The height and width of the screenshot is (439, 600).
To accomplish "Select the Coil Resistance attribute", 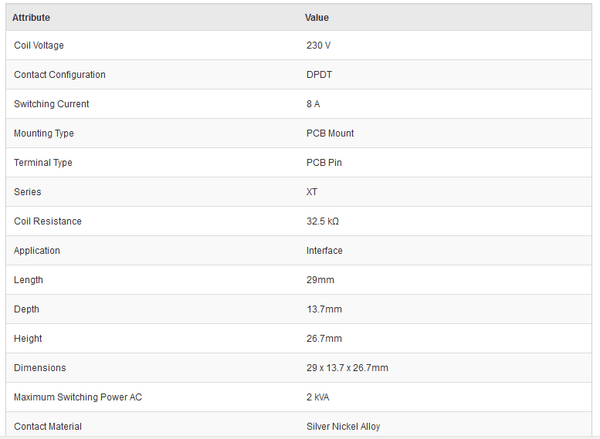I will (x=47, y=221).
